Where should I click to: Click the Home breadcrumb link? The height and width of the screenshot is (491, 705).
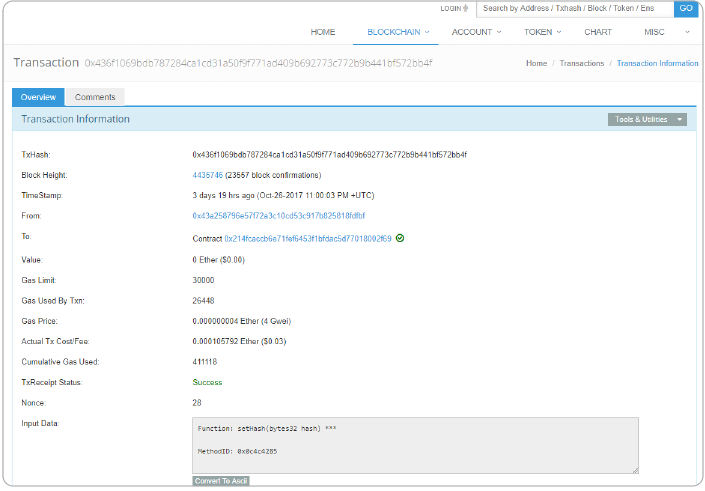[536, 63]
